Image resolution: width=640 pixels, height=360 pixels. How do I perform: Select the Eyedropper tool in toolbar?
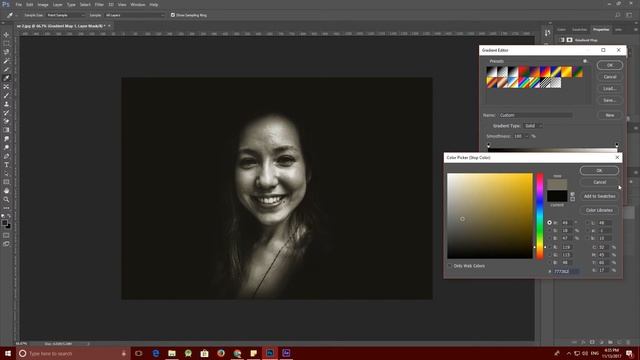pyautogui.click(x=6, y=78)
